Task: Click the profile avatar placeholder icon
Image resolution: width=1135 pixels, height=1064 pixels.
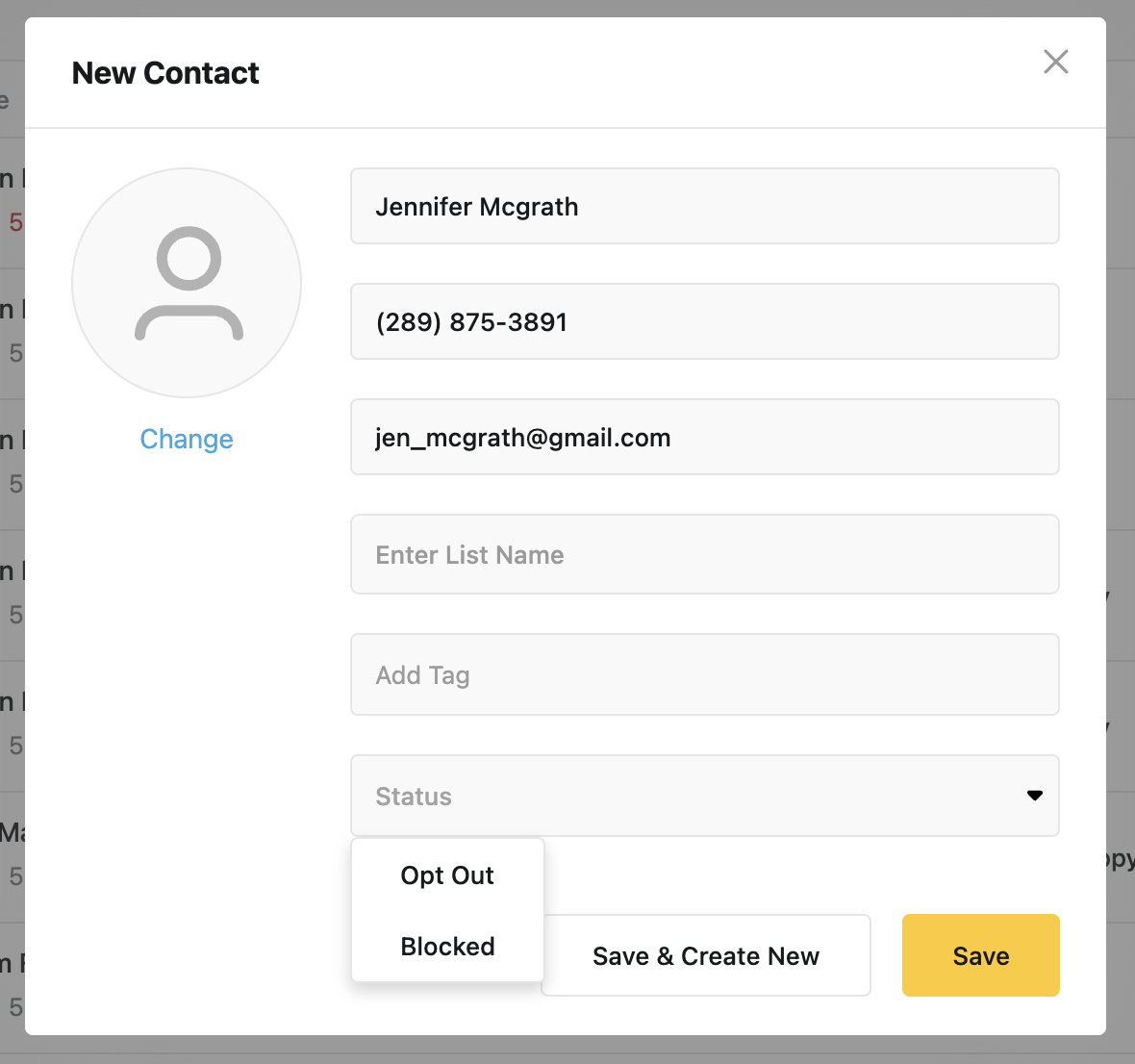Action: tap(187, 283)
